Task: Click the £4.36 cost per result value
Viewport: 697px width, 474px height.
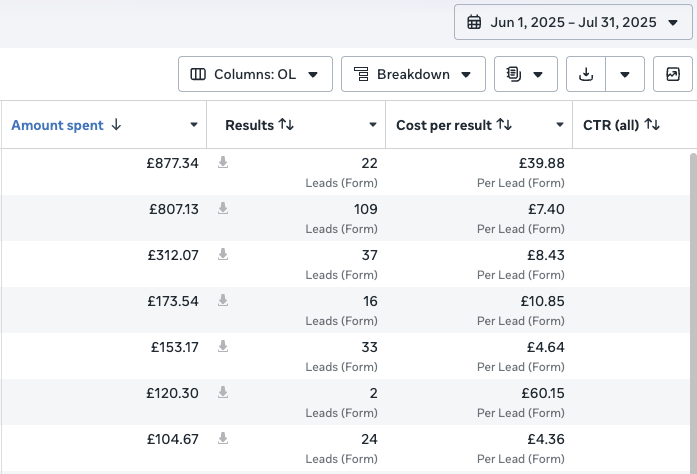Action: click(546, 440)
